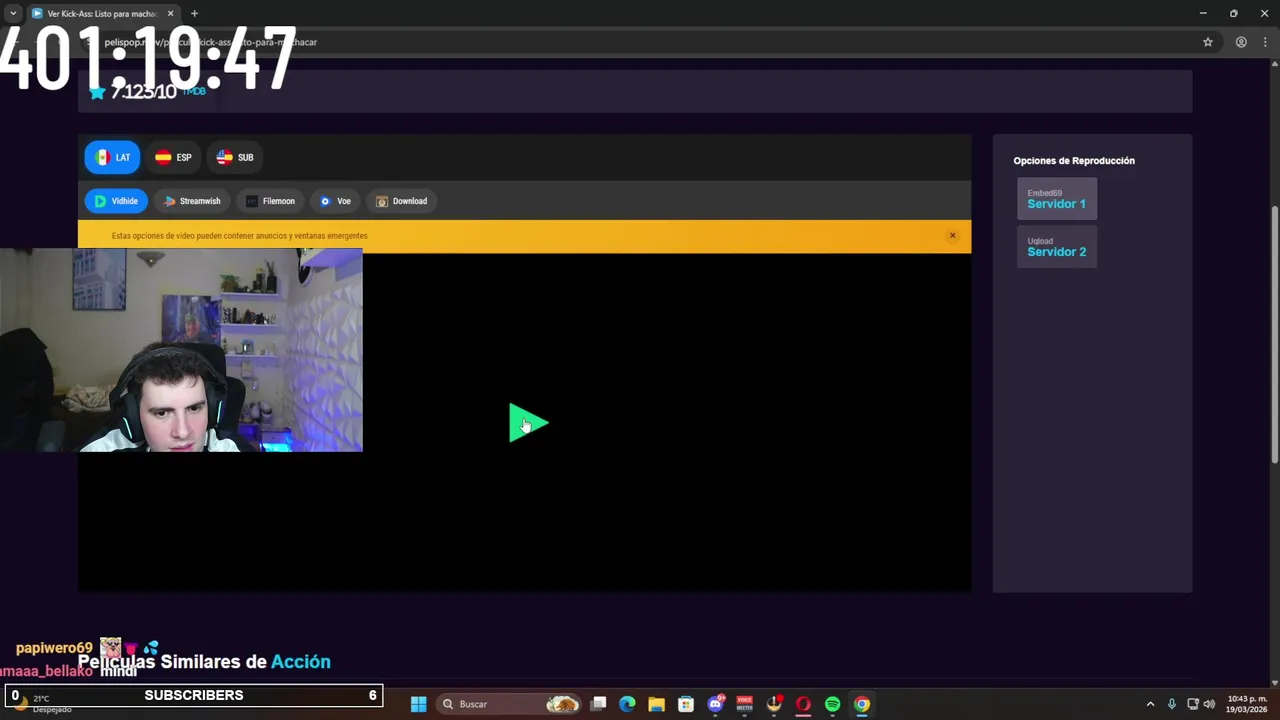Screen dimensions: 1280x720
Task: Open network settings tray icon
Action: (1192, 704)
